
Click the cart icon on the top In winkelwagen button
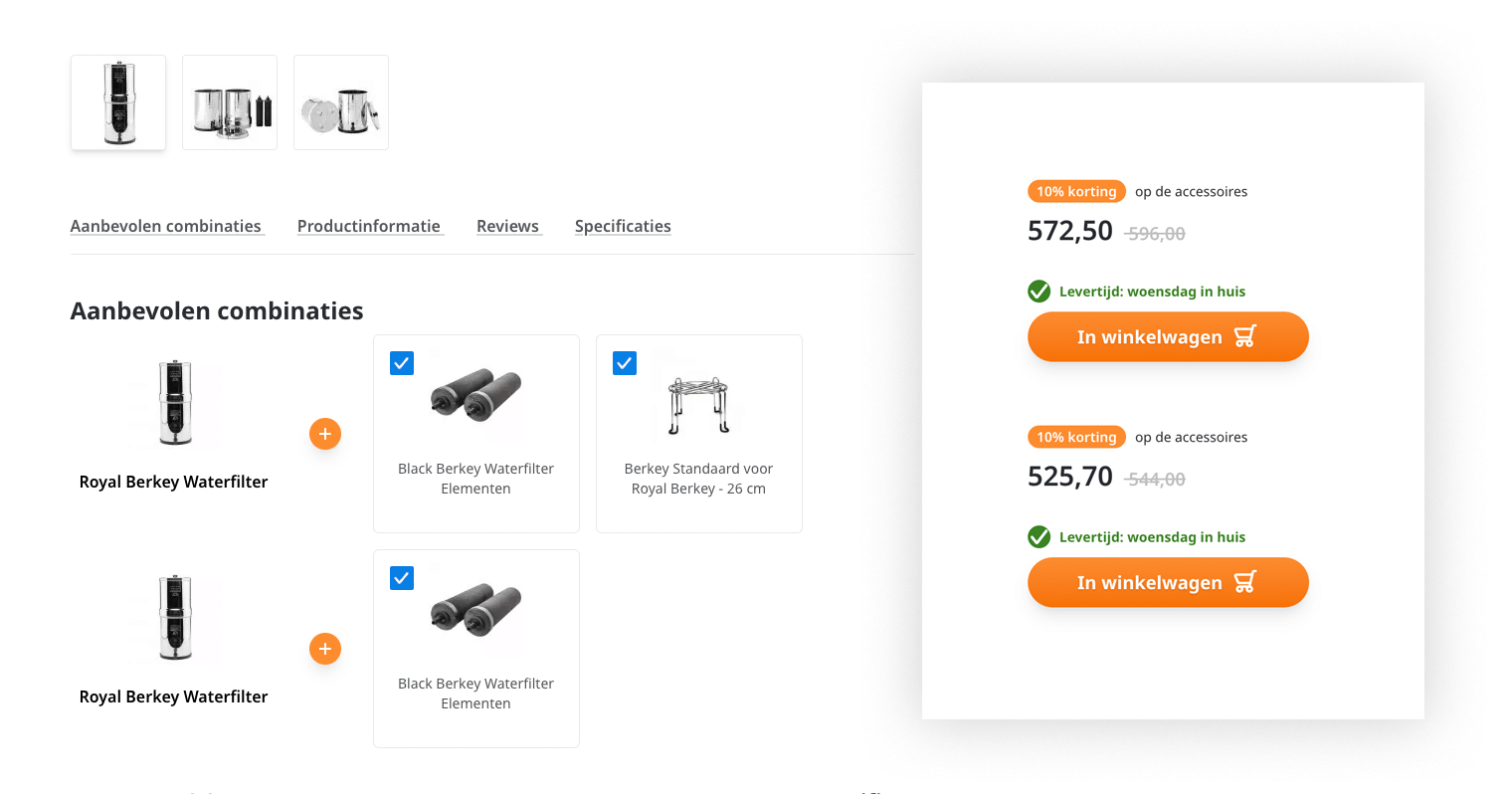pyautogui.click(x=1244, y=336)
